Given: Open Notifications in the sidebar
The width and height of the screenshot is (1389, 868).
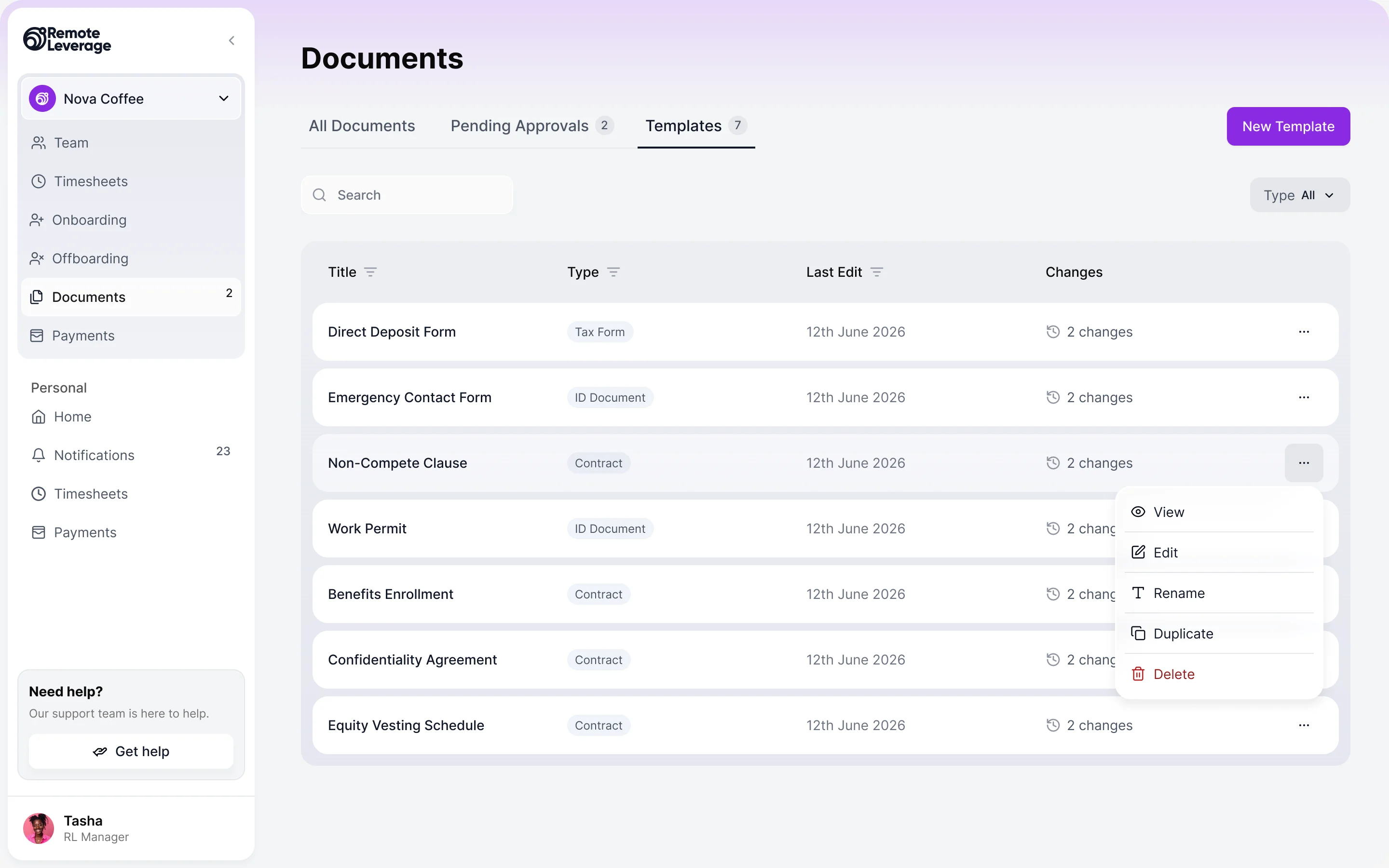Looking at the screenshot, I should pyautogui.click(x=131, y=455).
